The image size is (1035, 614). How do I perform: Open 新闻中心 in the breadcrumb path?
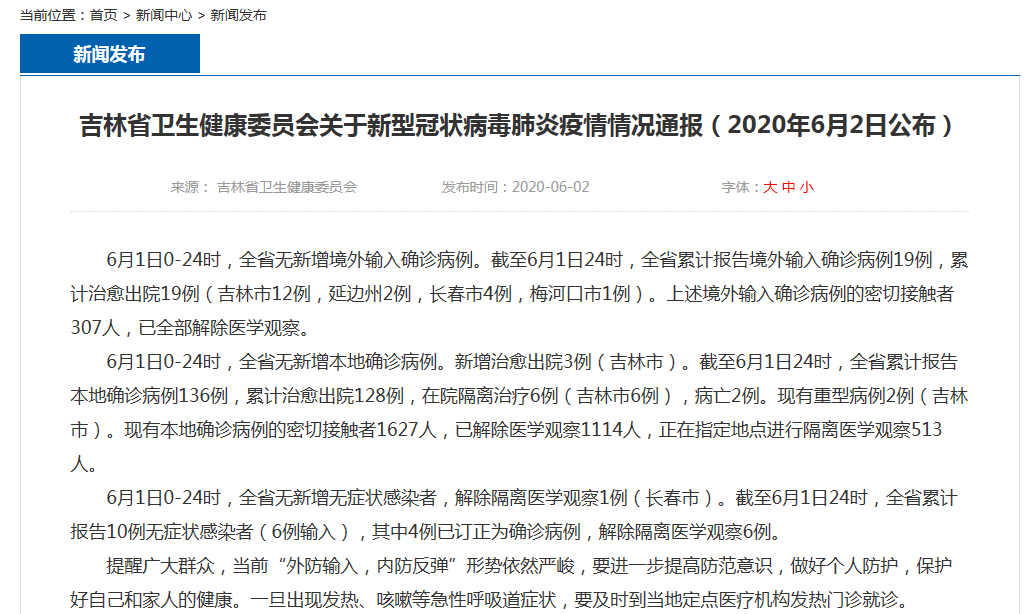pyautogui.click(x=164, y=15)
